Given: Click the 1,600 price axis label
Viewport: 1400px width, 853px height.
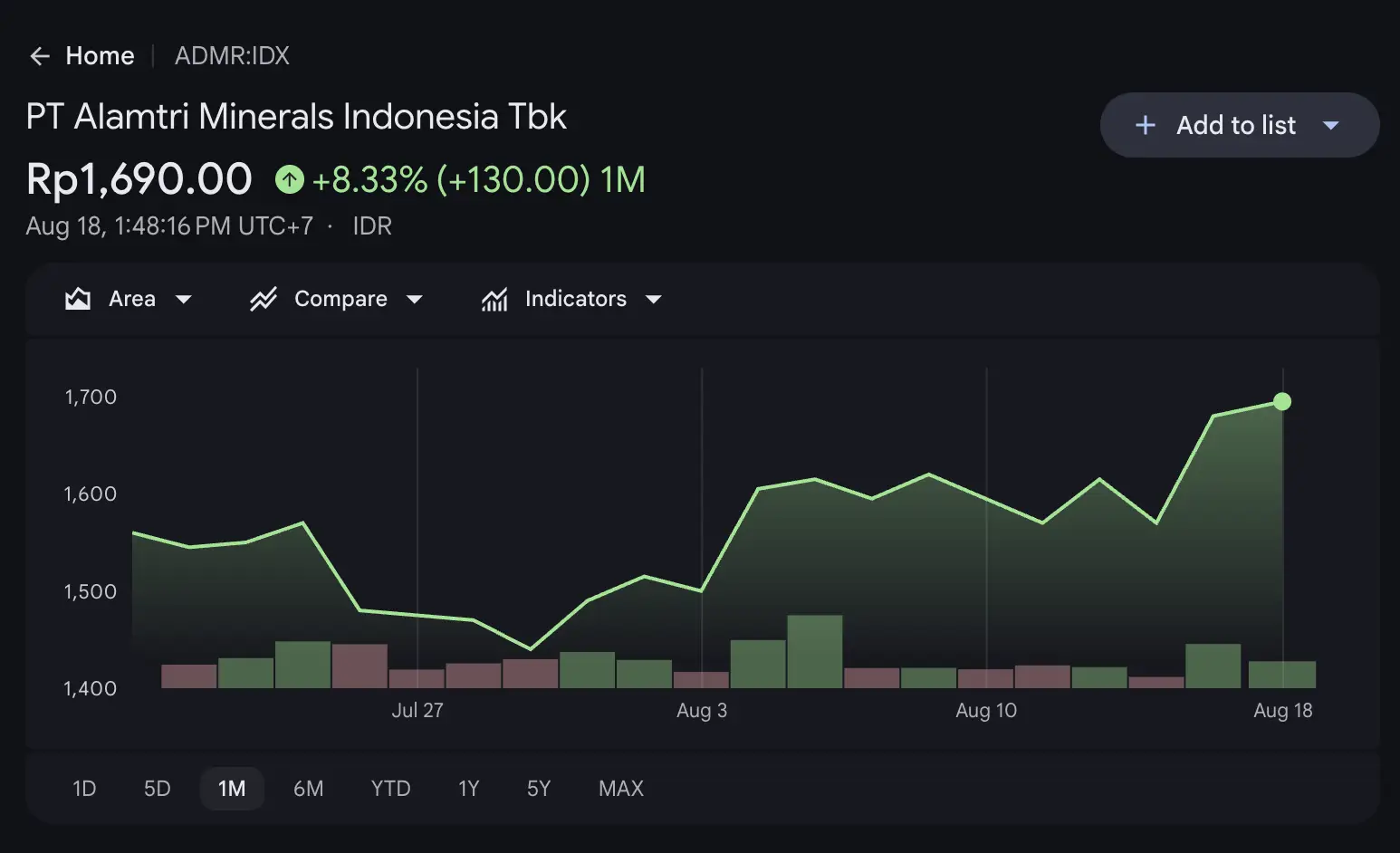Looking at the screenshot, I should coord(91,494).
